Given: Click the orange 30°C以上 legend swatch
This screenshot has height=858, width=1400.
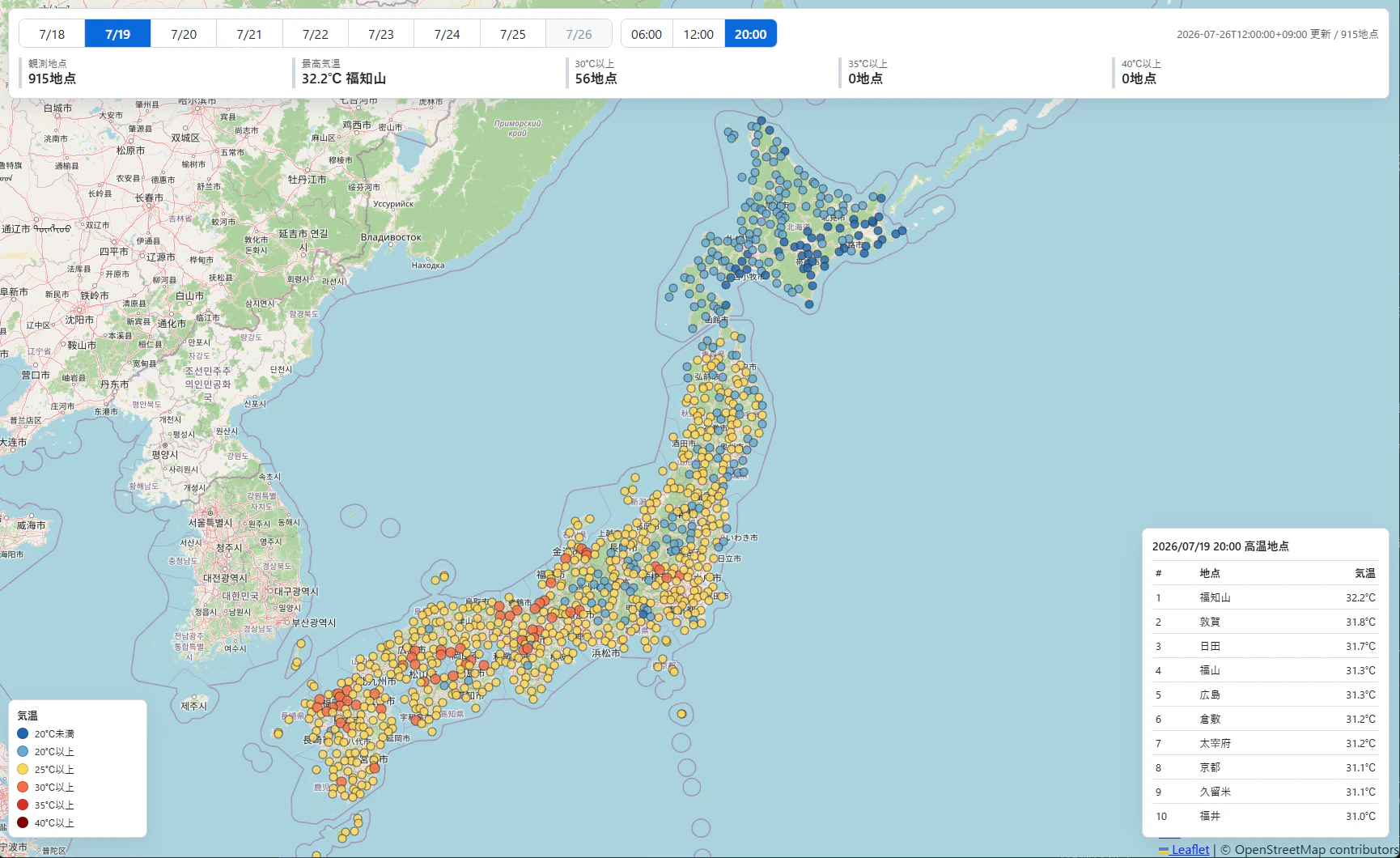Looking at the screenshot, I should click(x=23, y=787).
